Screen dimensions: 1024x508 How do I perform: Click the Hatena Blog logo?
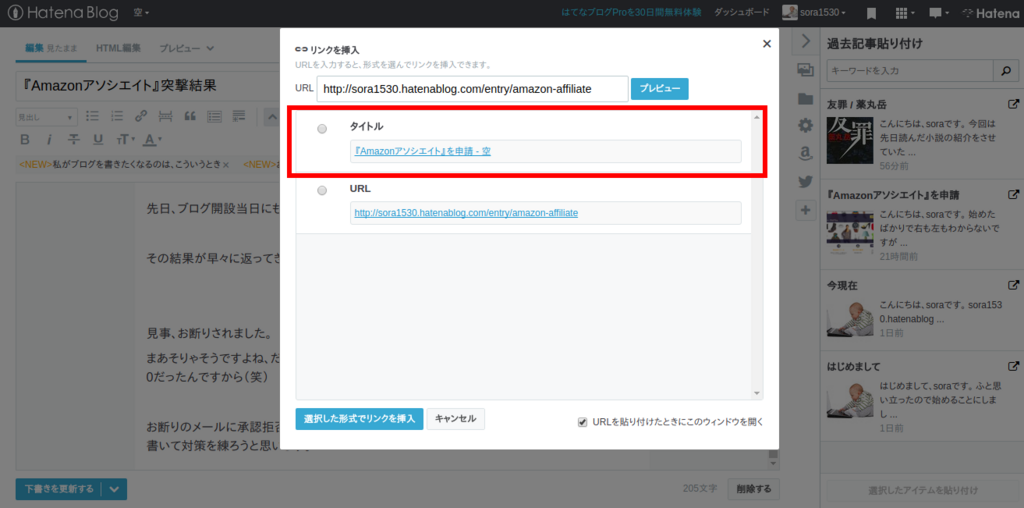[63, 12]
